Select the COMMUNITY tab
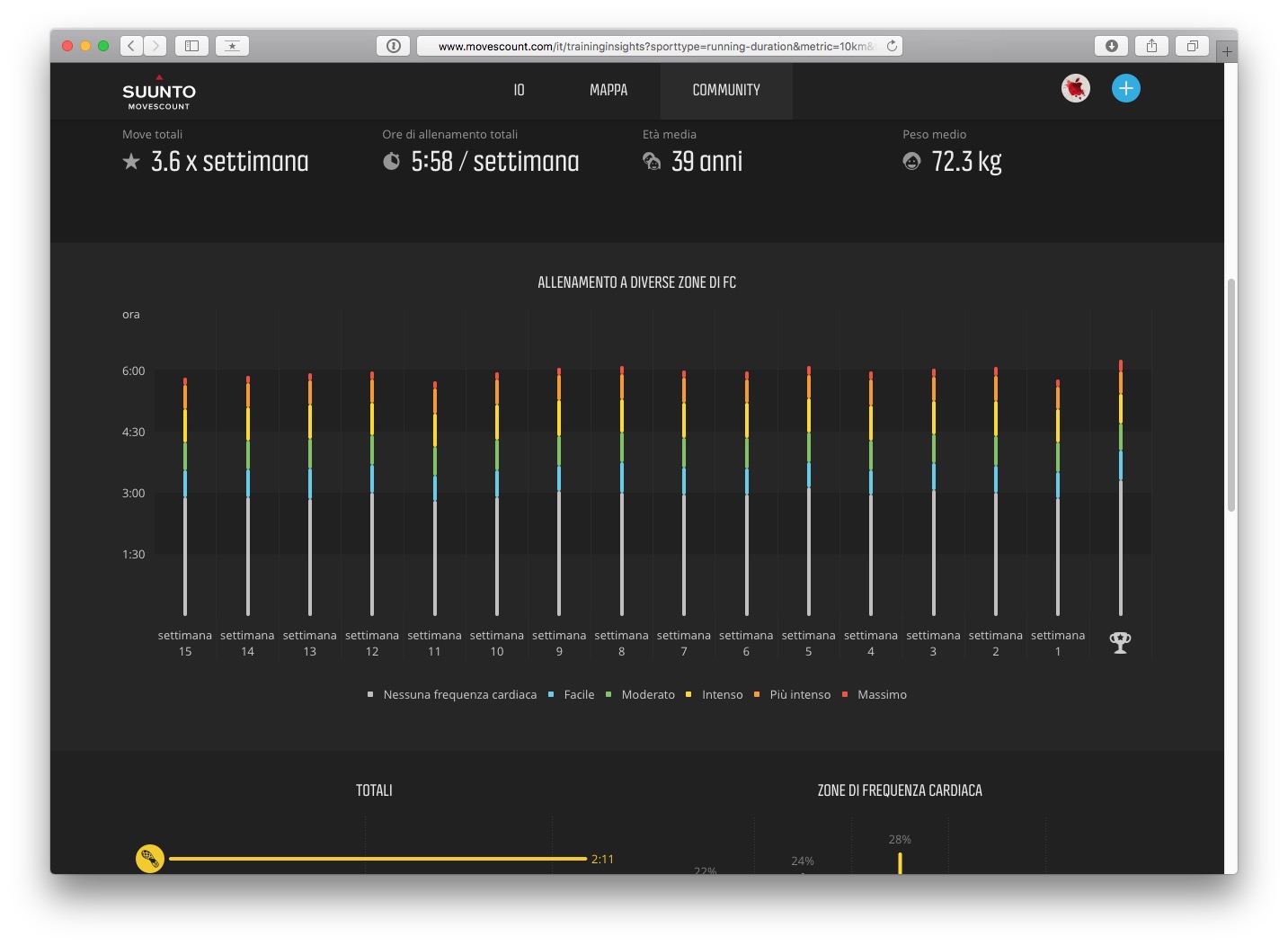The height and width of the screenshot is (946, 1288). (x=726, y=90)
